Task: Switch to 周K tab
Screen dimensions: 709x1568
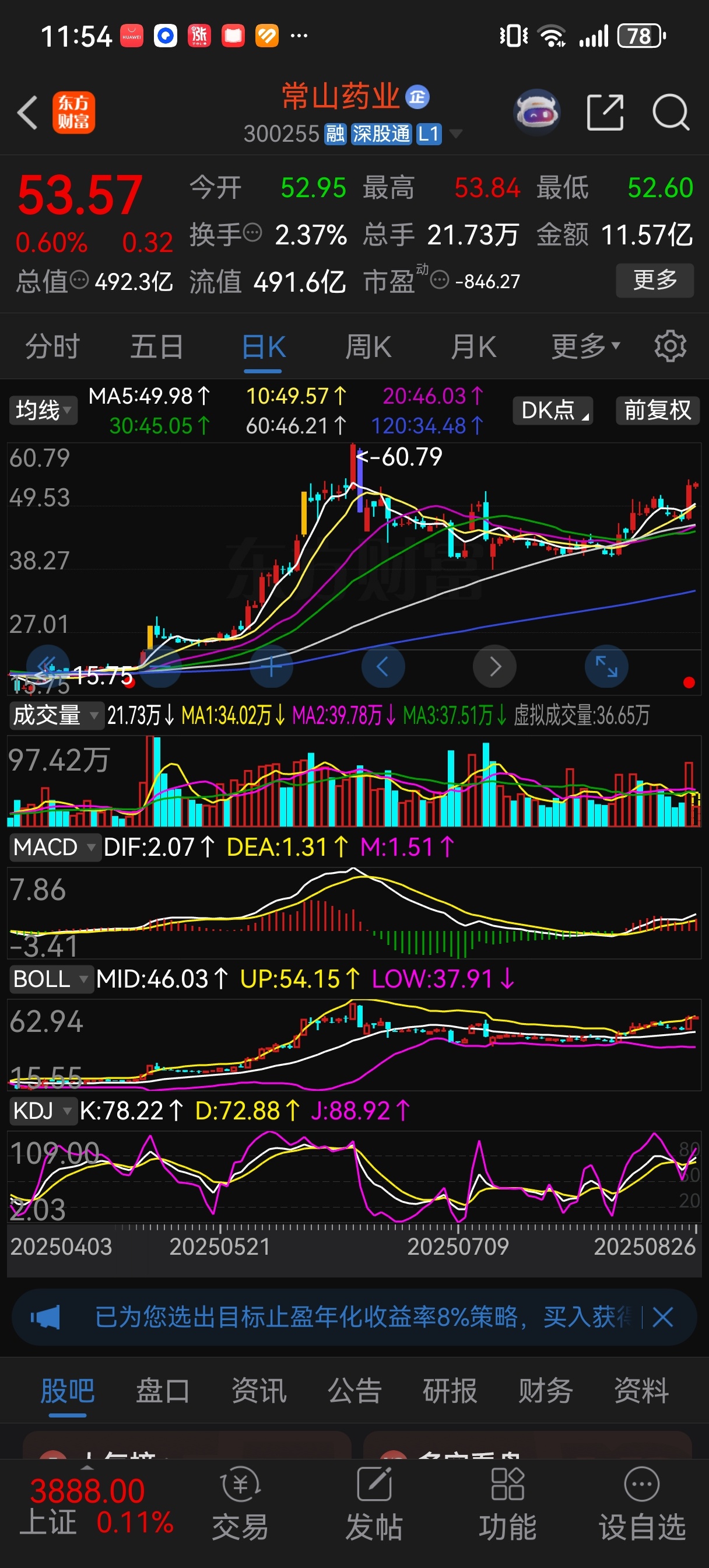Action: point(368,346)
